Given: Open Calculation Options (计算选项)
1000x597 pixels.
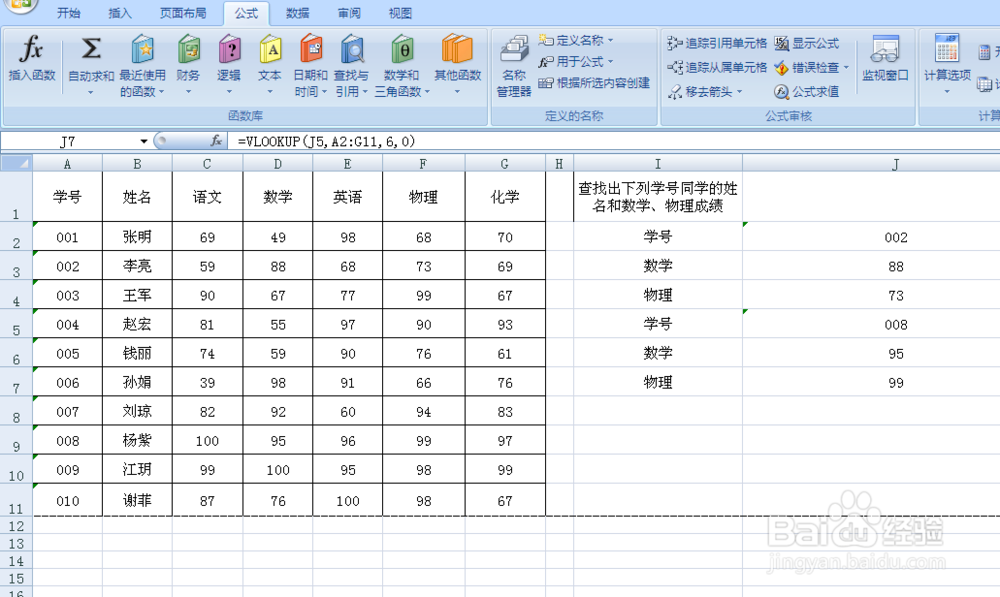Looking at the screenshot, I should point(947,64).
